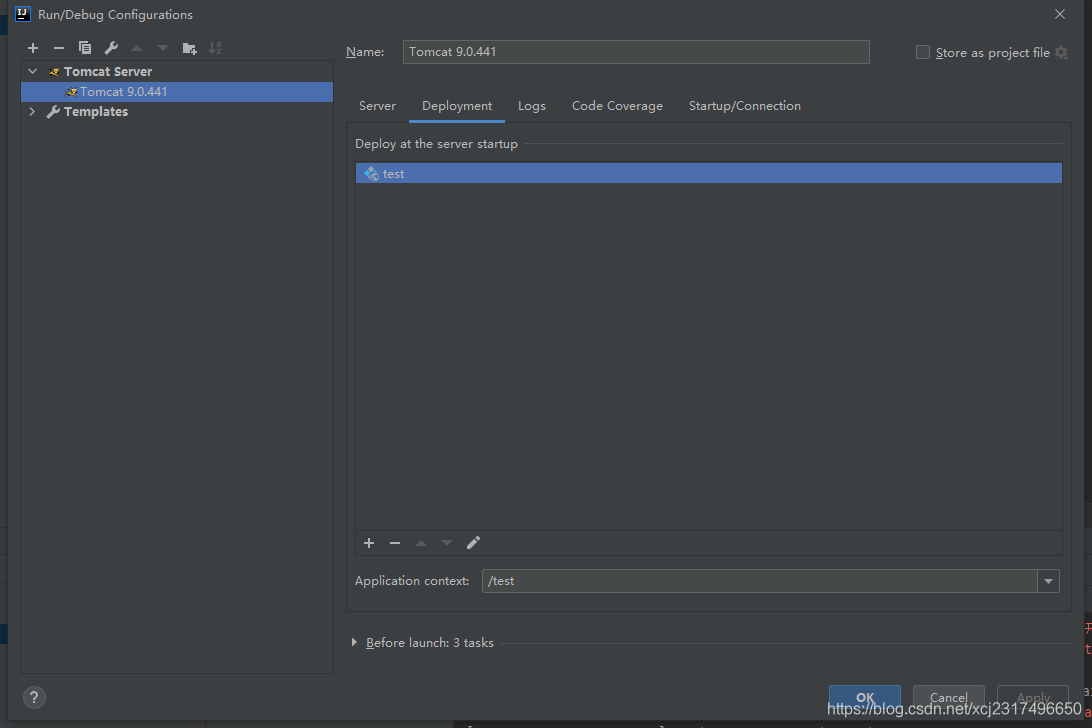Screen dimensions: 1092x728
Task: Click the Cancel button
Action: pyautogui.click(x=949, y=697)
